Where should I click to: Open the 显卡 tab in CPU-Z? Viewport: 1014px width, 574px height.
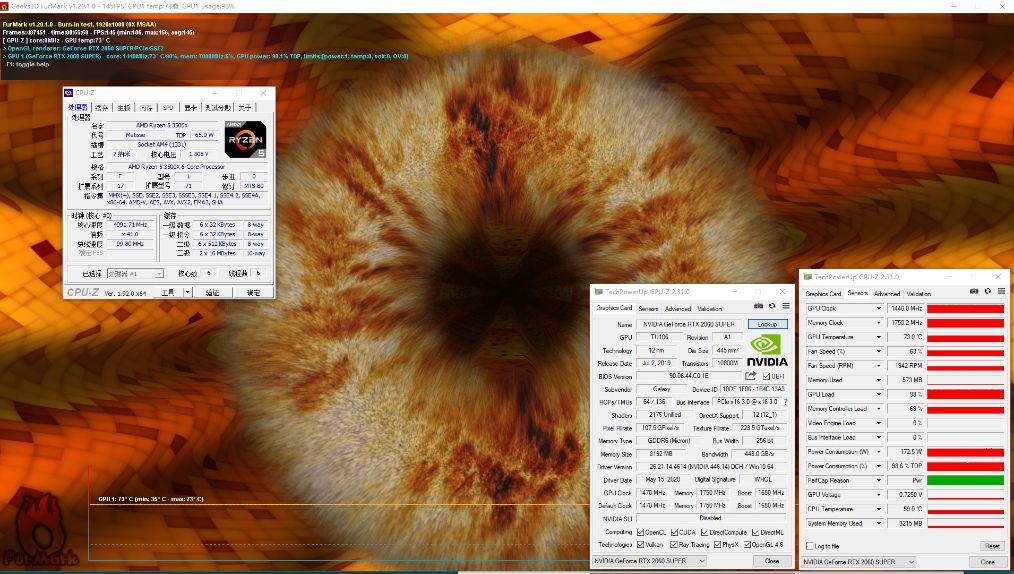190,107
